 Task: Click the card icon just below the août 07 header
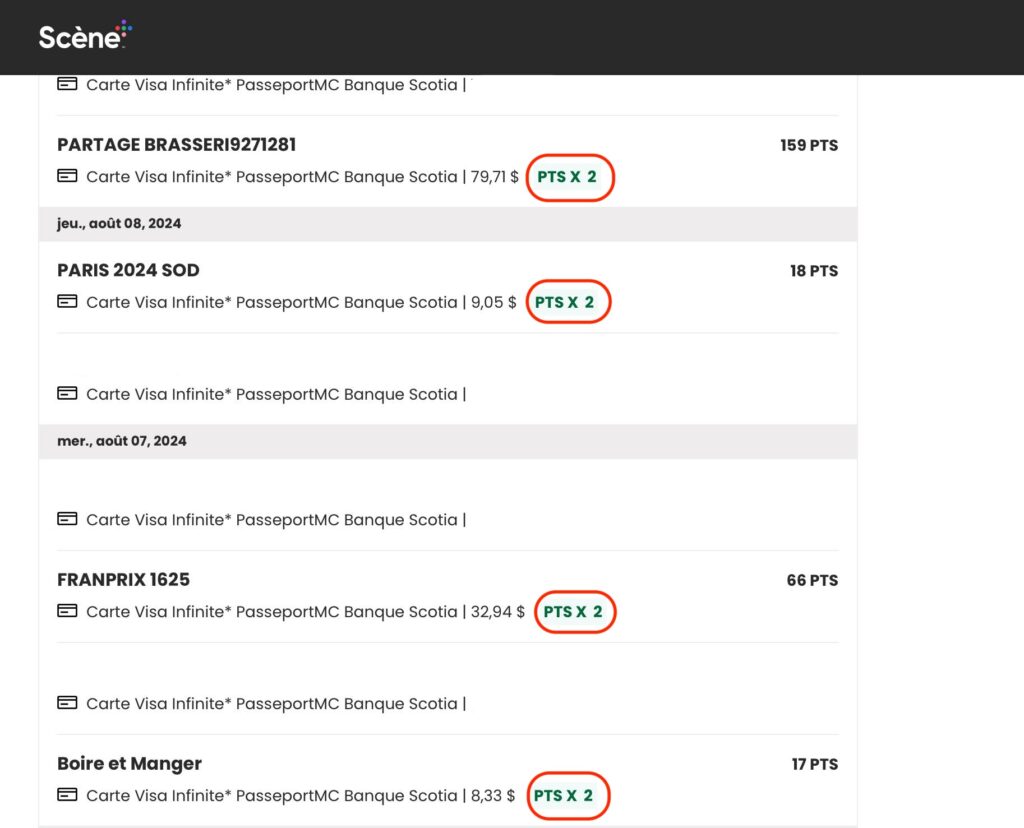click(x=67, y=519)
